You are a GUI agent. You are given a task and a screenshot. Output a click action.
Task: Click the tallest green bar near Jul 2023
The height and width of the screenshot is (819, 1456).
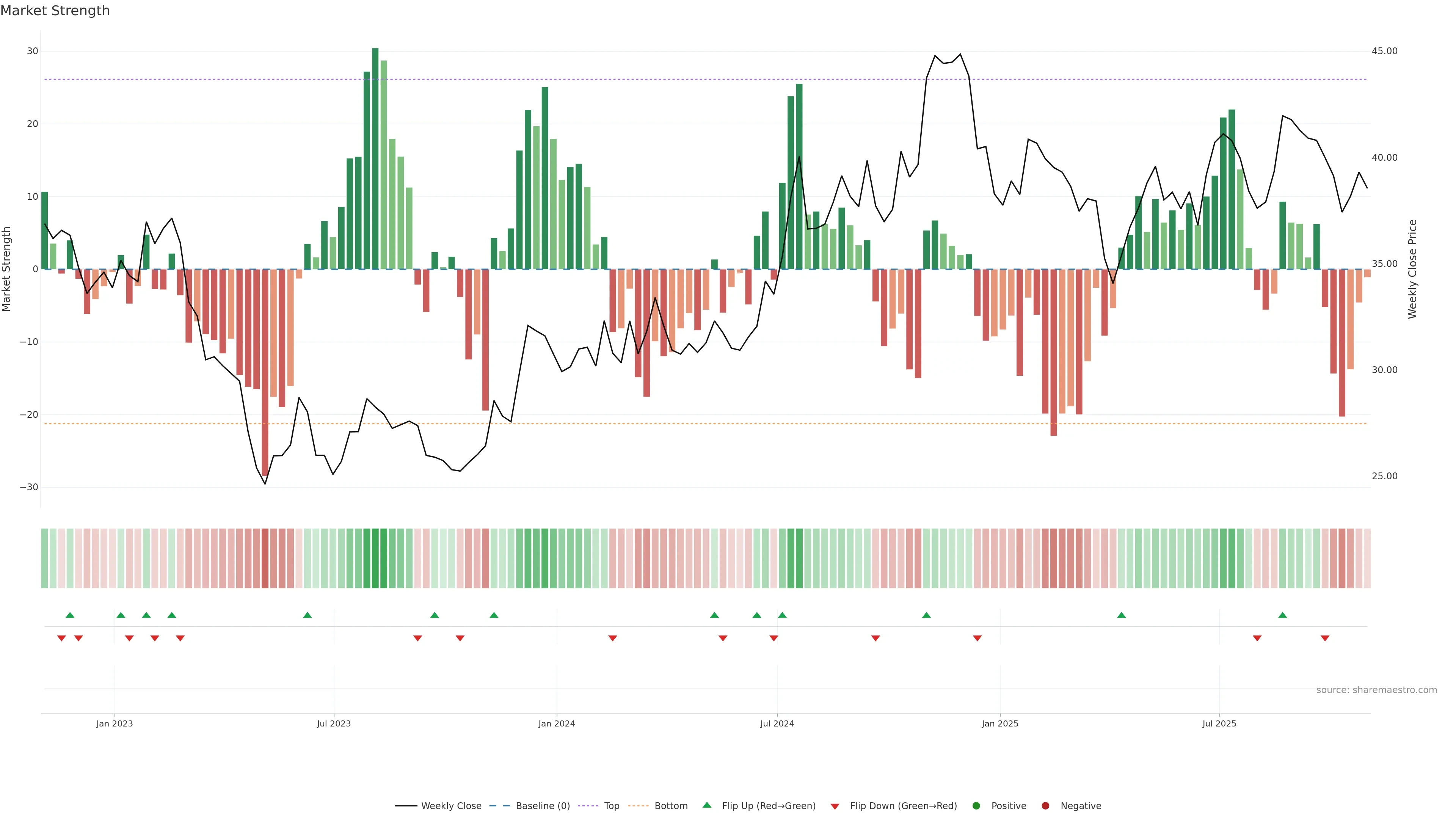coord(375,158)
